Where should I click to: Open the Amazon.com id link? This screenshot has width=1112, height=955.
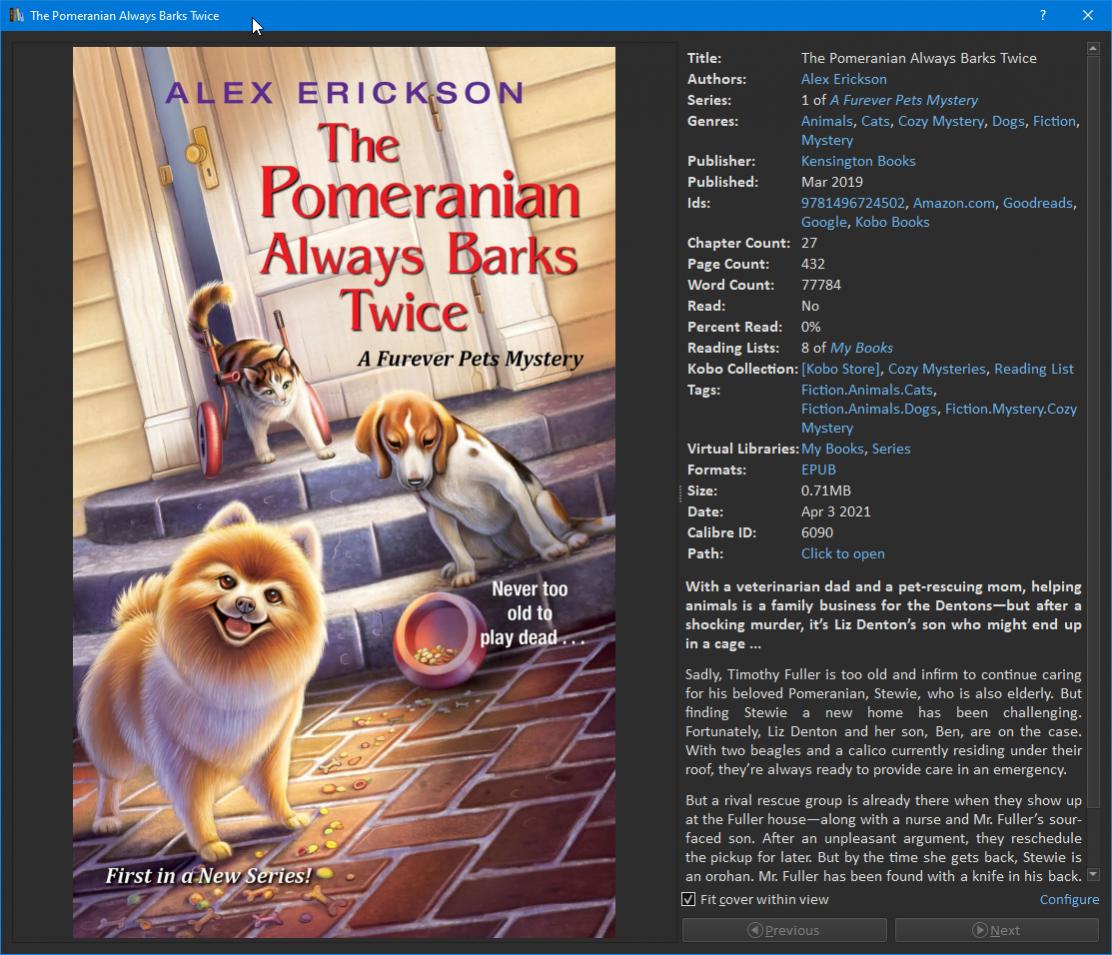953,203
